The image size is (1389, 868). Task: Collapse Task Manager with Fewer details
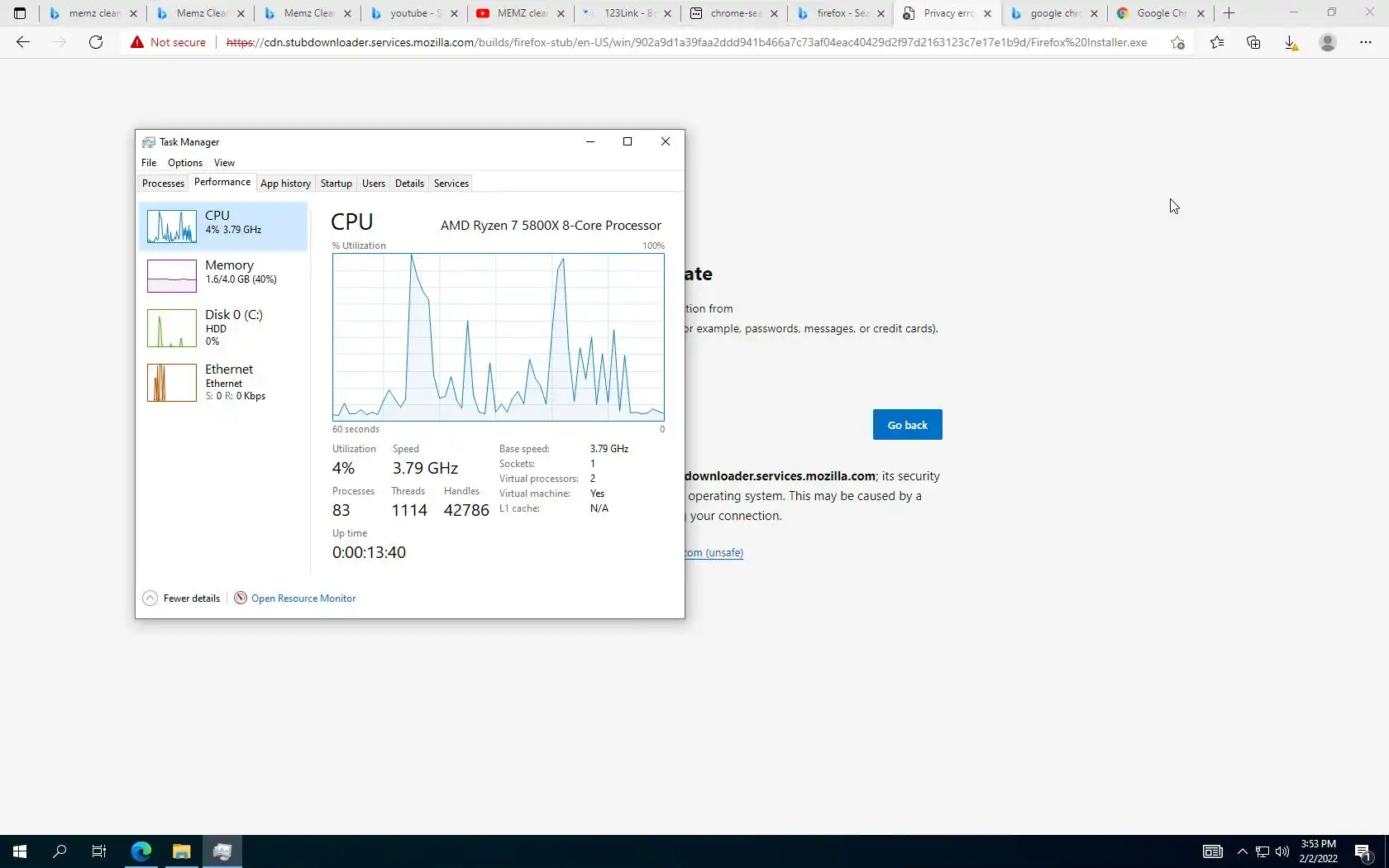point(182,599)
